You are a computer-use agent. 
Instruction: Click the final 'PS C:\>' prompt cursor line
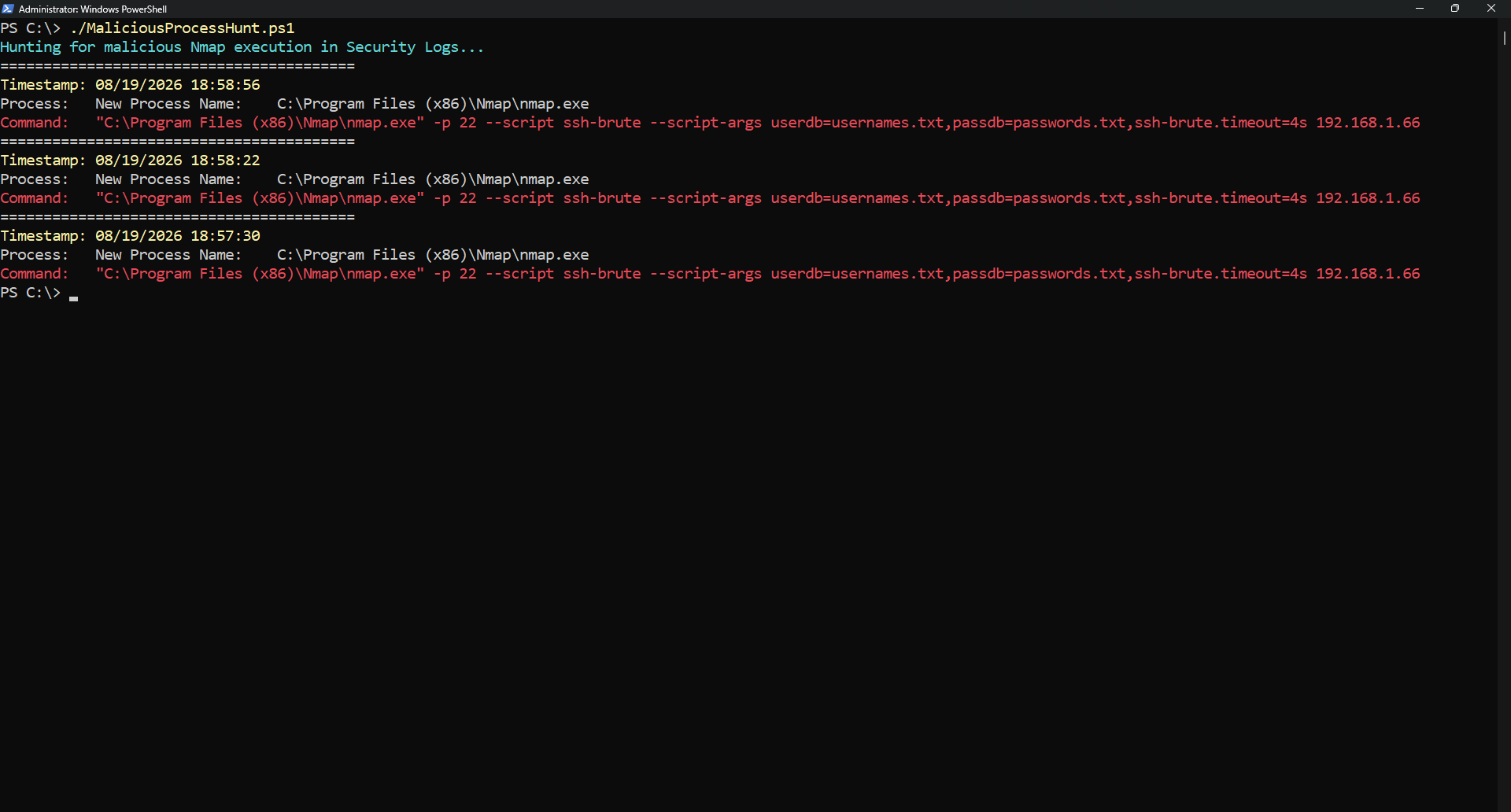39,293
